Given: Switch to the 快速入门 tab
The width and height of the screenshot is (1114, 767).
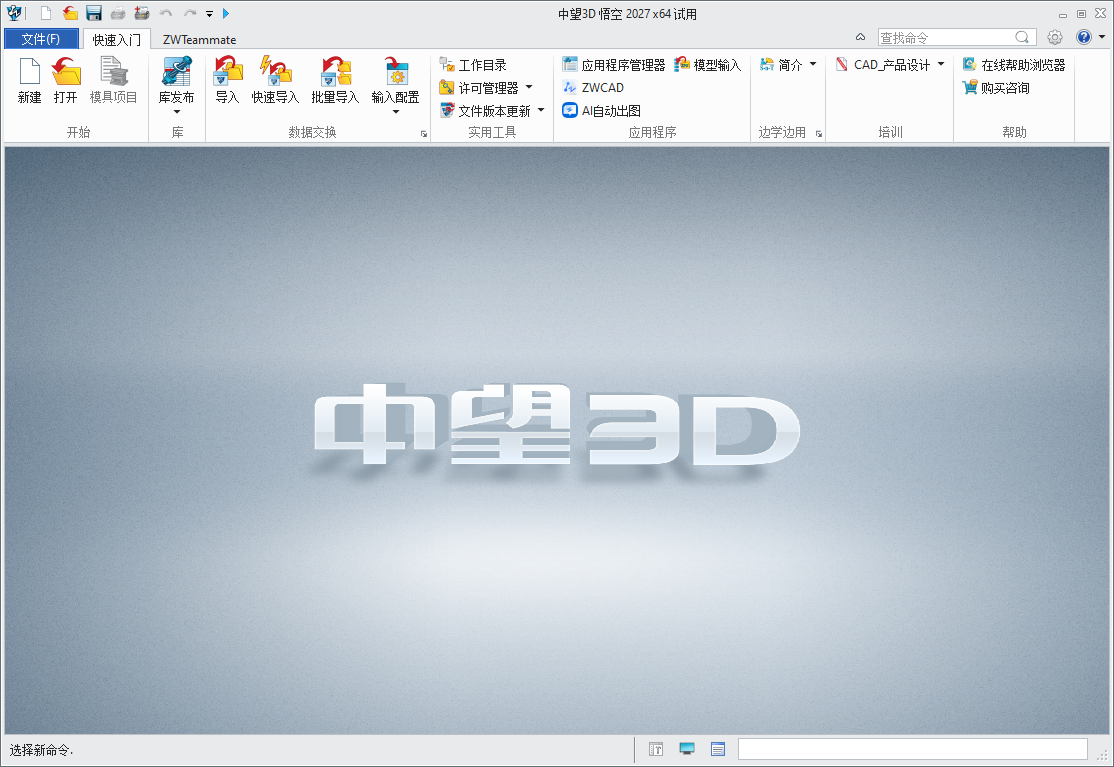Looking at the screenshot, I should [117, 40].
